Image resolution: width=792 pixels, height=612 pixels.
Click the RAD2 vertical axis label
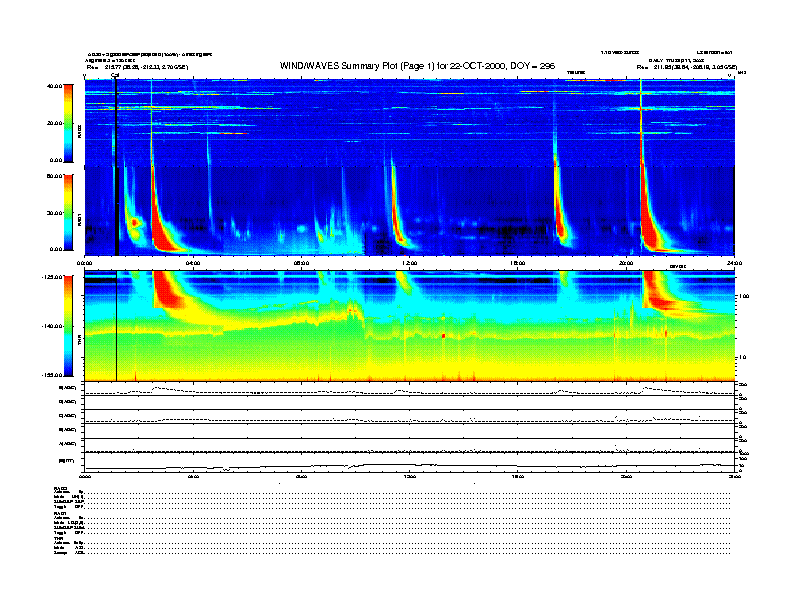coord(79,133)
